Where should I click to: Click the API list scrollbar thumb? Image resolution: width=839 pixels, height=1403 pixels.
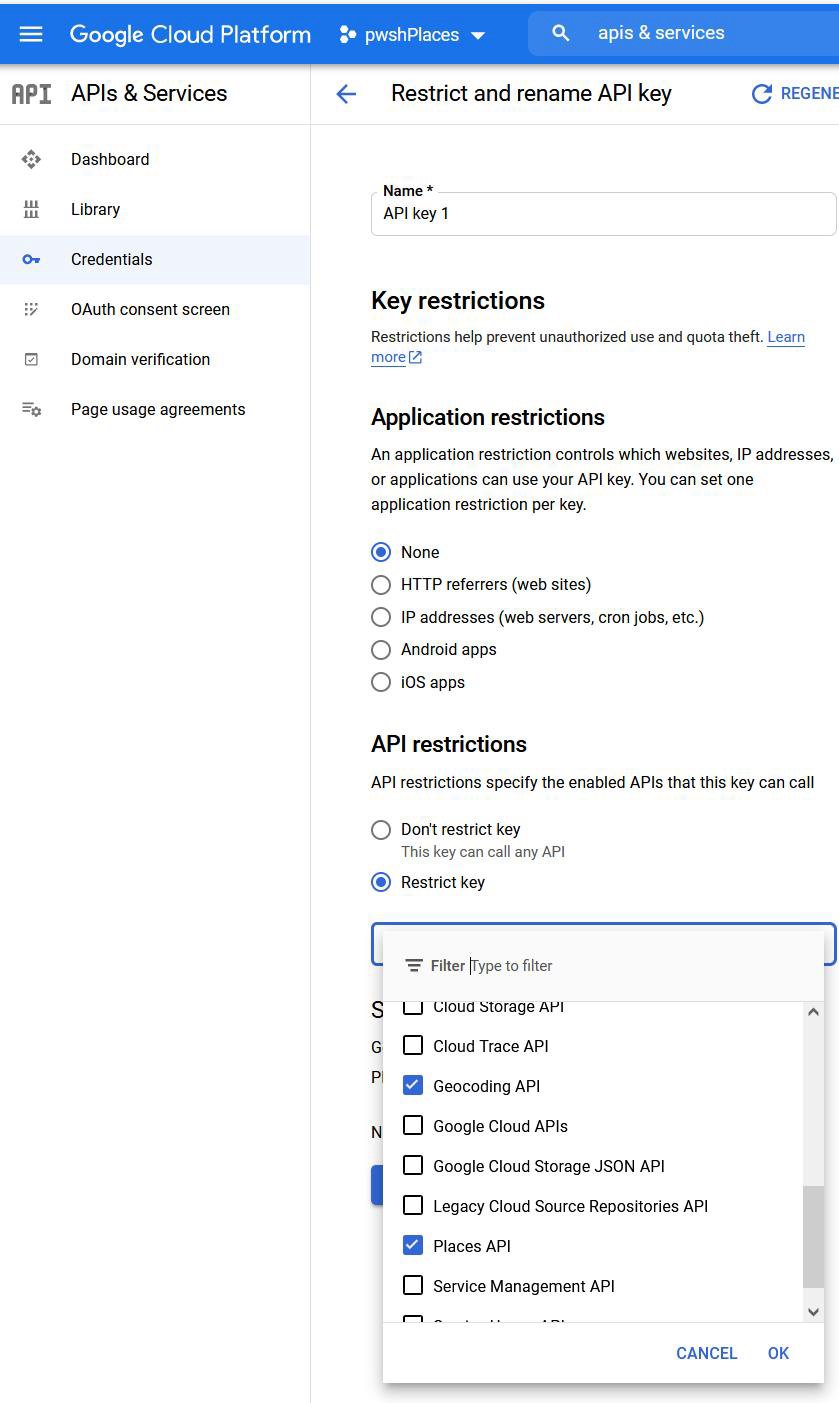coord(813,1237)
